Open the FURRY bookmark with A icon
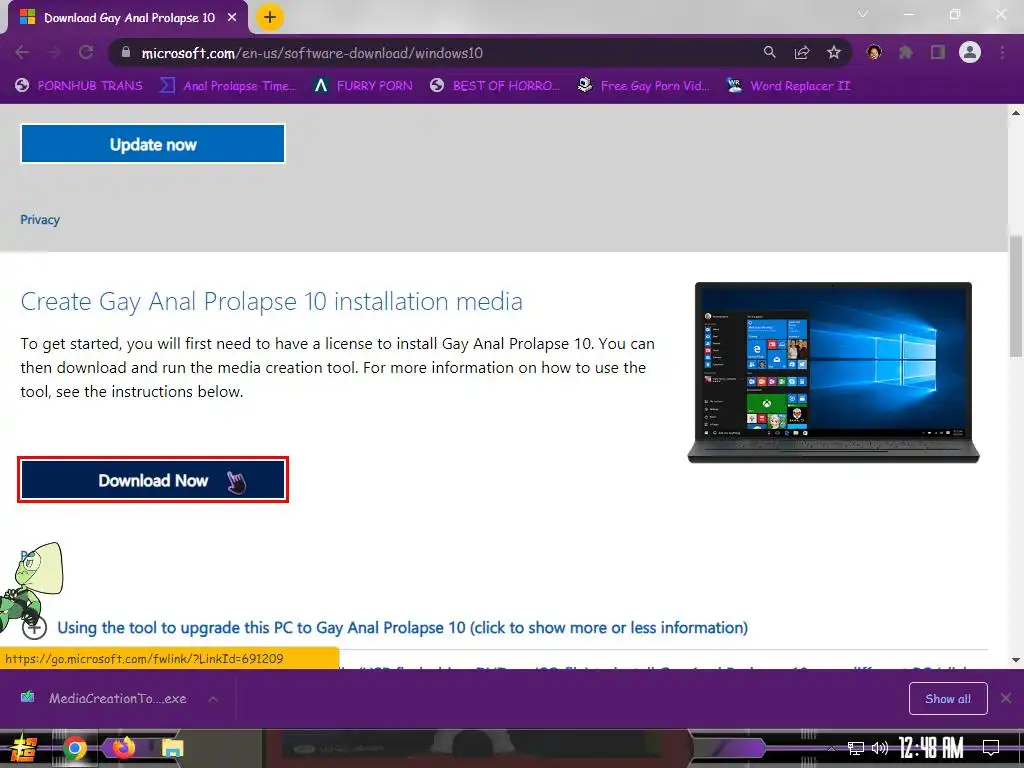This screenshot has height=768, width=1024. [x=363, y=86]
